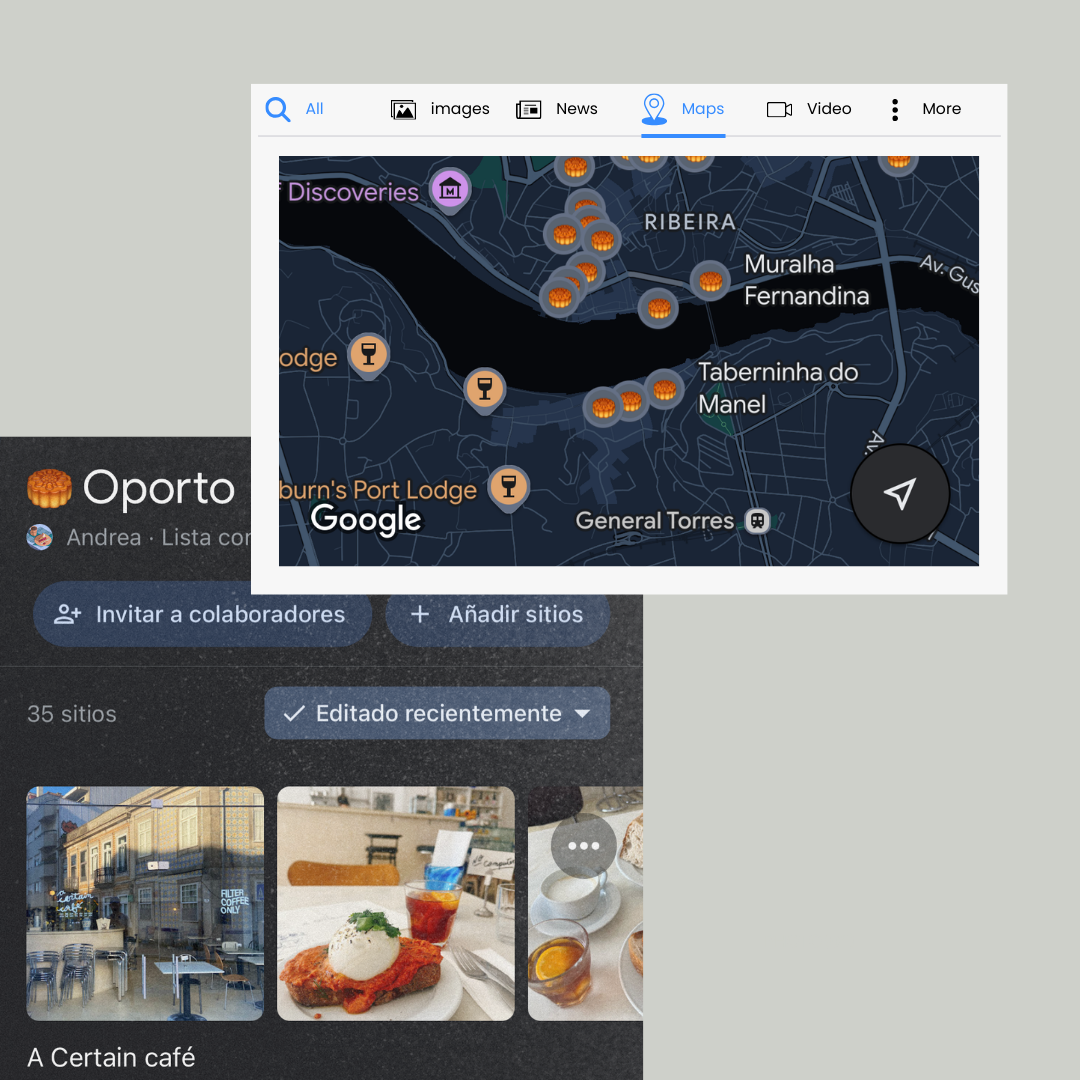Click the 35 sitios count text
The image size is (1080, 1080).
[72, 714]
